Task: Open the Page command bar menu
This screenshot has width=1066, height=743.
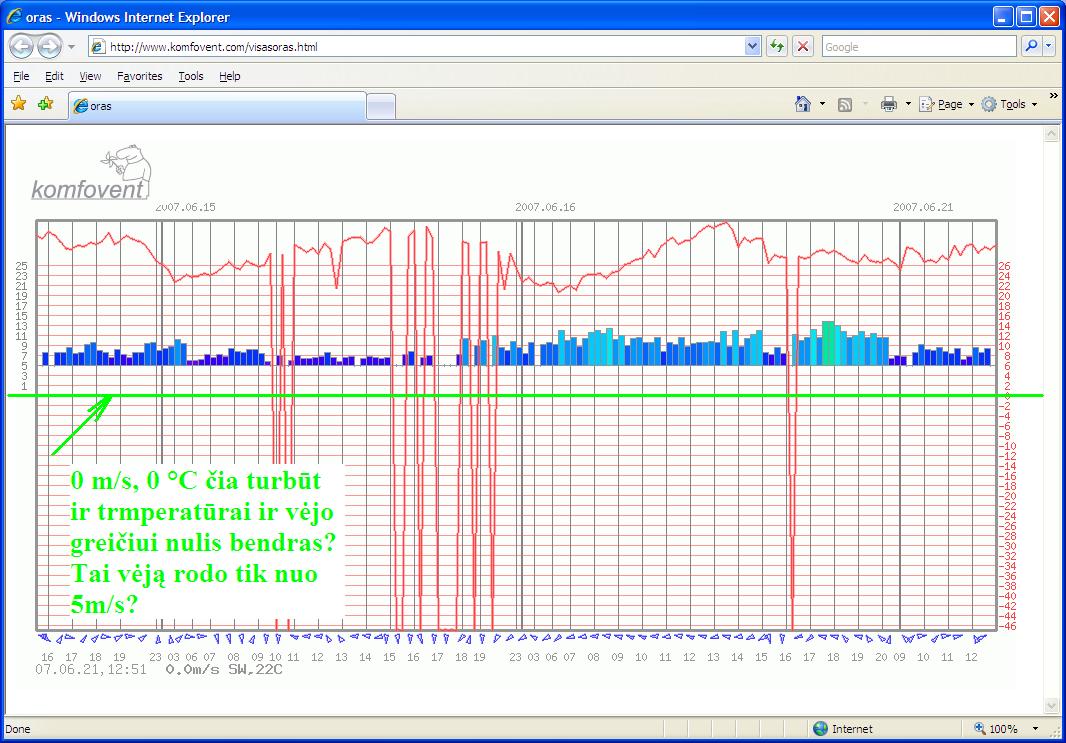Action: coord(946,104)
